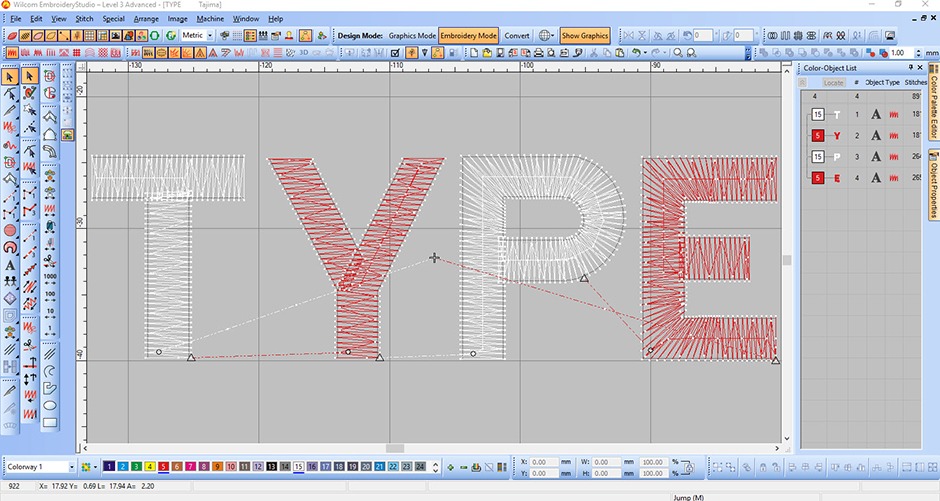Screen dimensions: 940x501
Task: Click the Open design folder icon
Action: (487, 53)
